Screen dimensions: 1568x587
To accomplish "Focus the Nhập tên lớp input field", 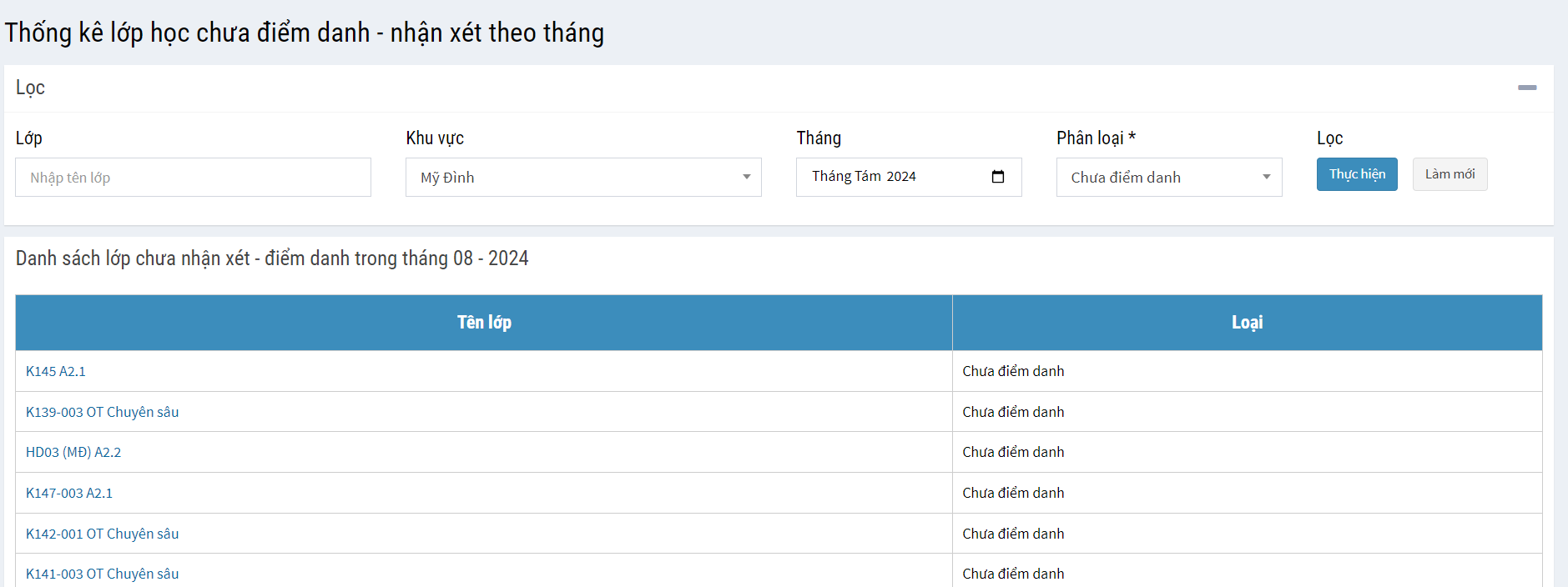I will click(193, 178).
